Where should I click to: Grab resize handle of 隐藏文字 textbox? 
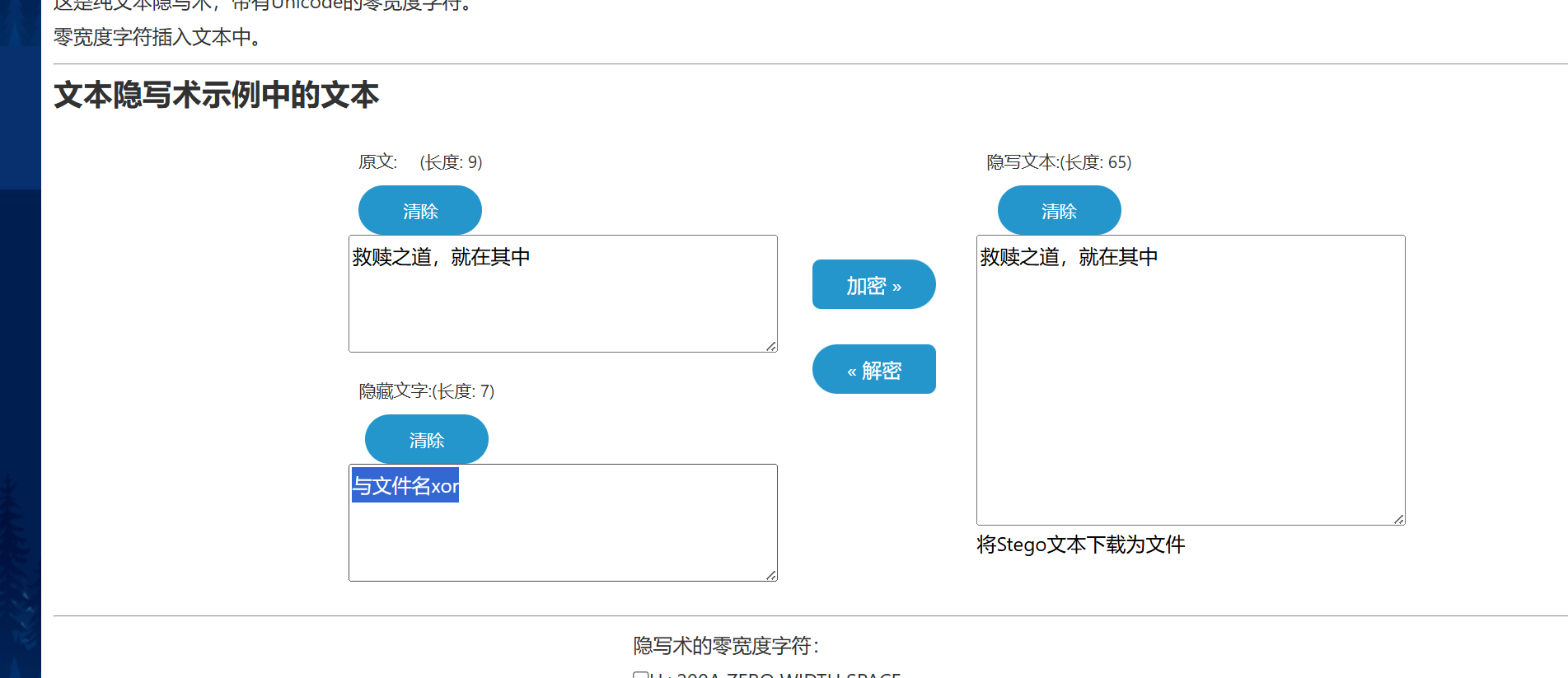[771, 575]
